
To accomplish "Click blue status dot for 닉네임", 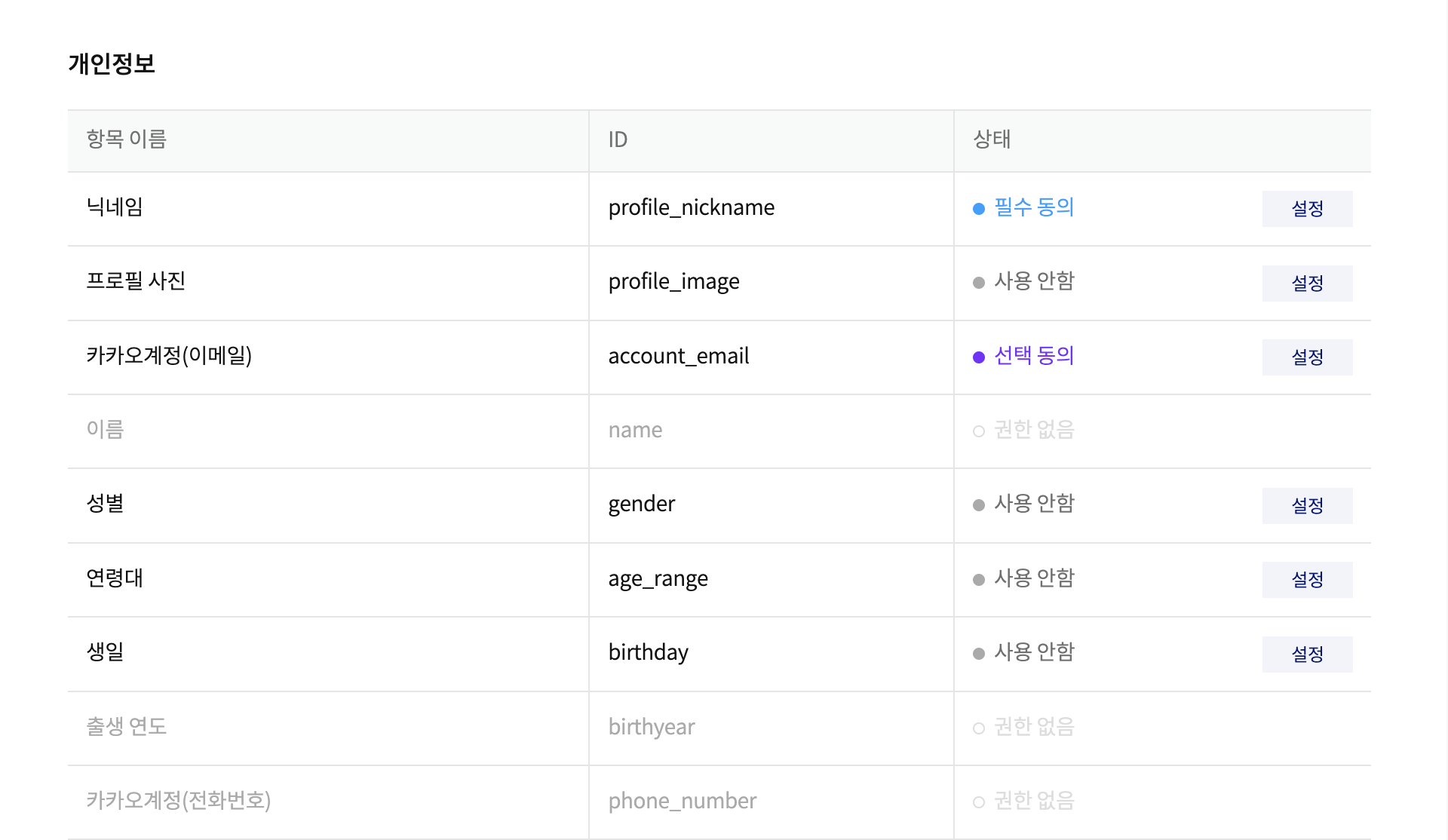I will [979, 209].
